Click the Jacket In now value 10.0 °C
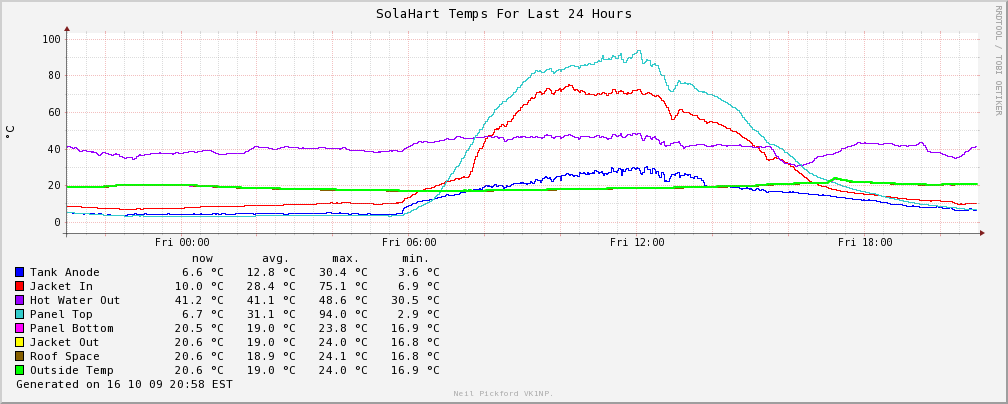This screenshot has height=404, width=1008. coord(199,286)
